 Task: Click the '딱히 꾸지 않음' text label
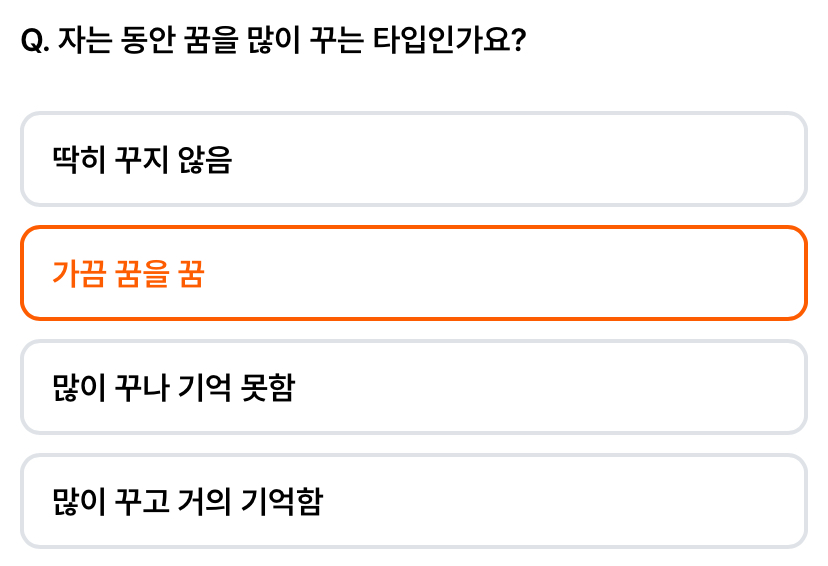pyautogui.click(x=142, y=159)
